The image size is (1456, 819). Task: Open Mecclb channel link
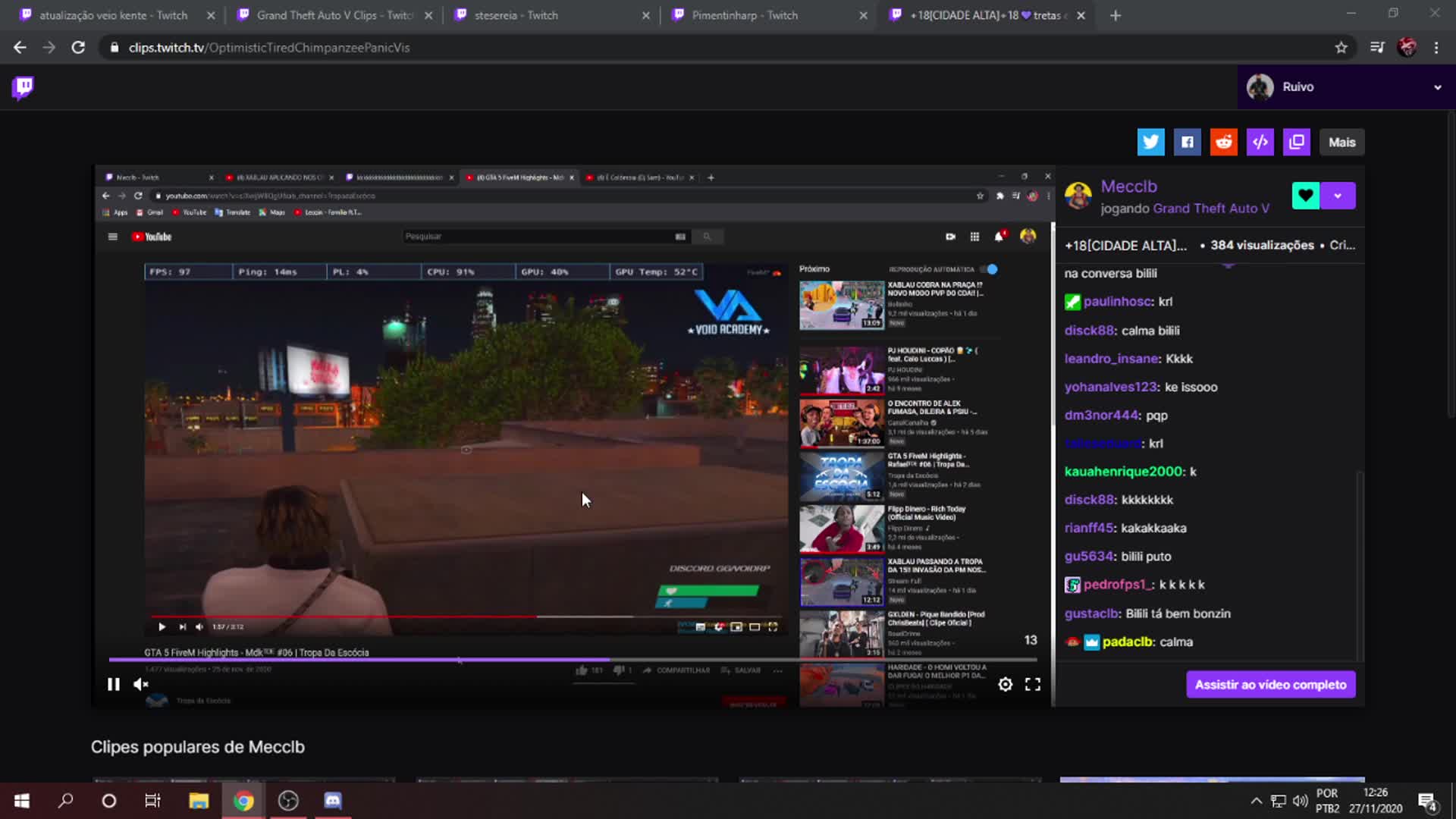[x=1128, y=187]
